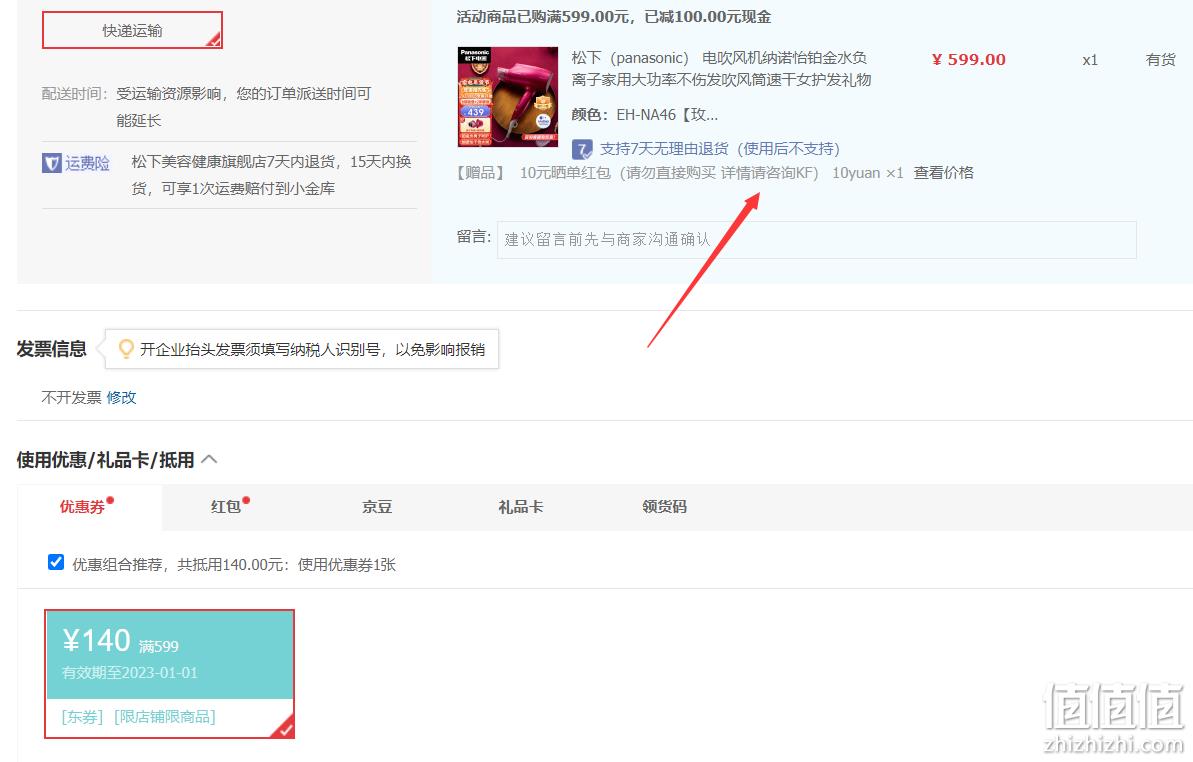Screen dimensions: 1193x762
Task: Switch to the 红包 tab
Action: (x=226, y=506)
